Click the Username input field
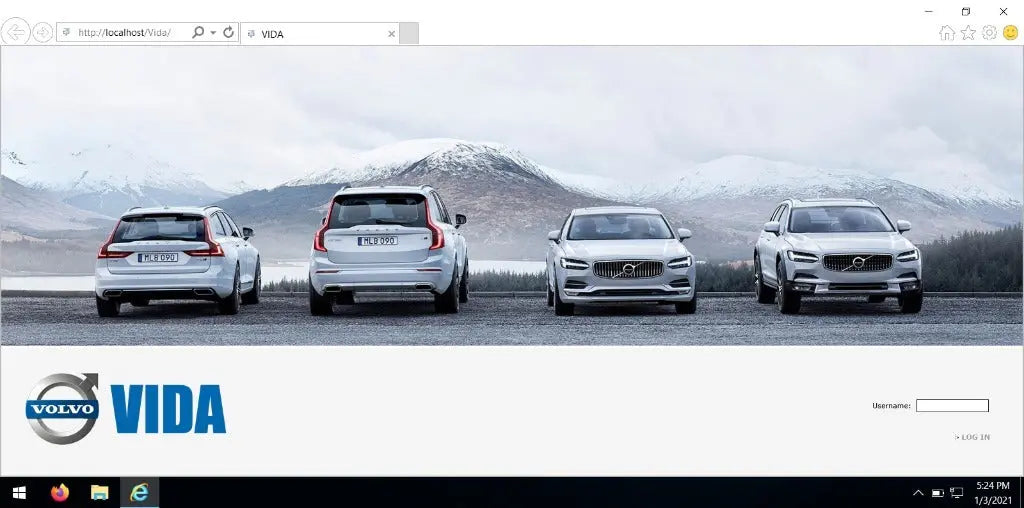Image resolution: width=1024 pixels, height=508 pixels. point(952,405)
